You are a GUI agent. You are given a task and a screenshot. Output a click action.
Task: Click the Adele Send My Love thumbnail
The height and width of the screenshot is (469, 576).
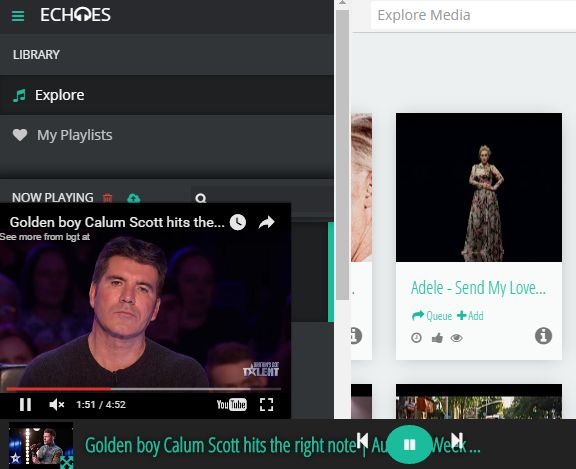pos(479,187)
